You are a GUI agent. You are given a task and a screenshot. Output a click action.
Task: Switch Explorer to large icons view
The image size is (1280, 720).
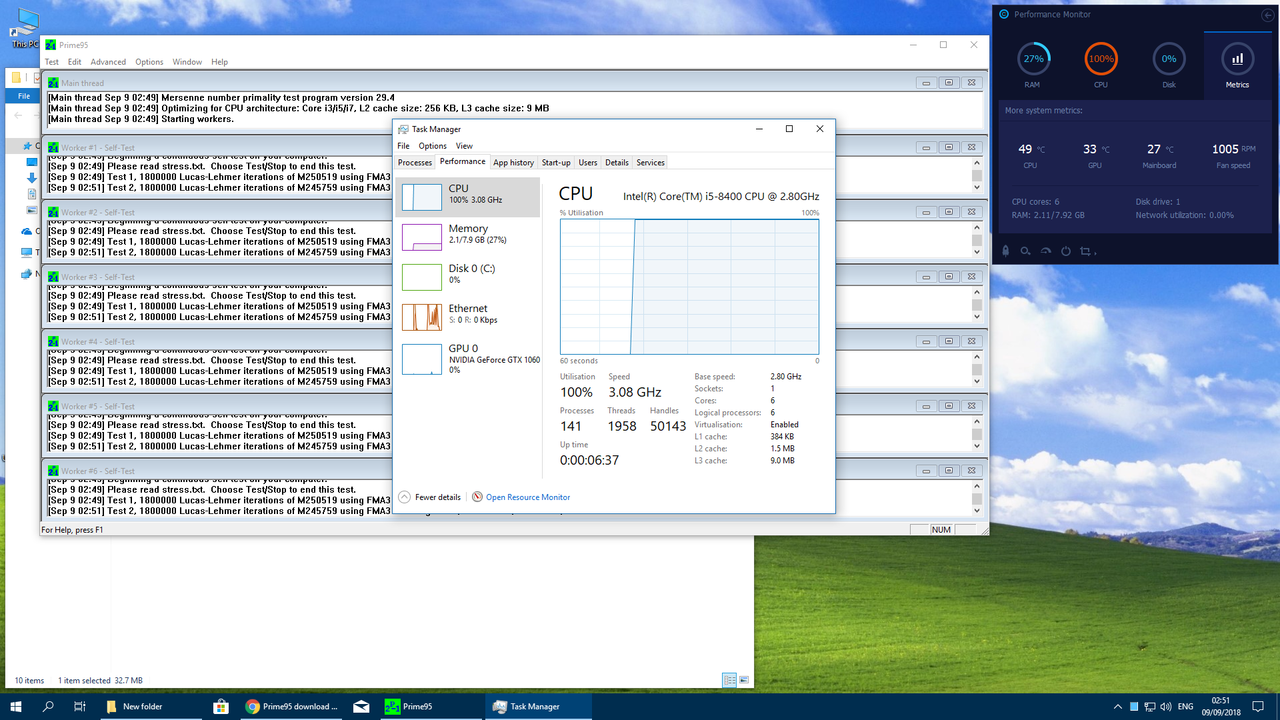click(743, 680)
